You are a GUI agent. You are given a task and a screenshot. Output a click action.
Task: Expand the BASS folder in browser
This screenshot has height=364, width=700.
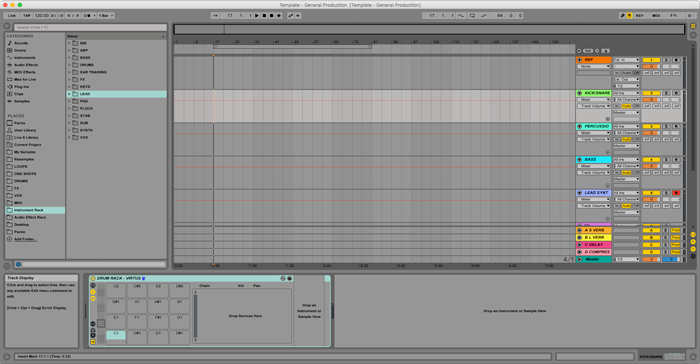point(69,58)
